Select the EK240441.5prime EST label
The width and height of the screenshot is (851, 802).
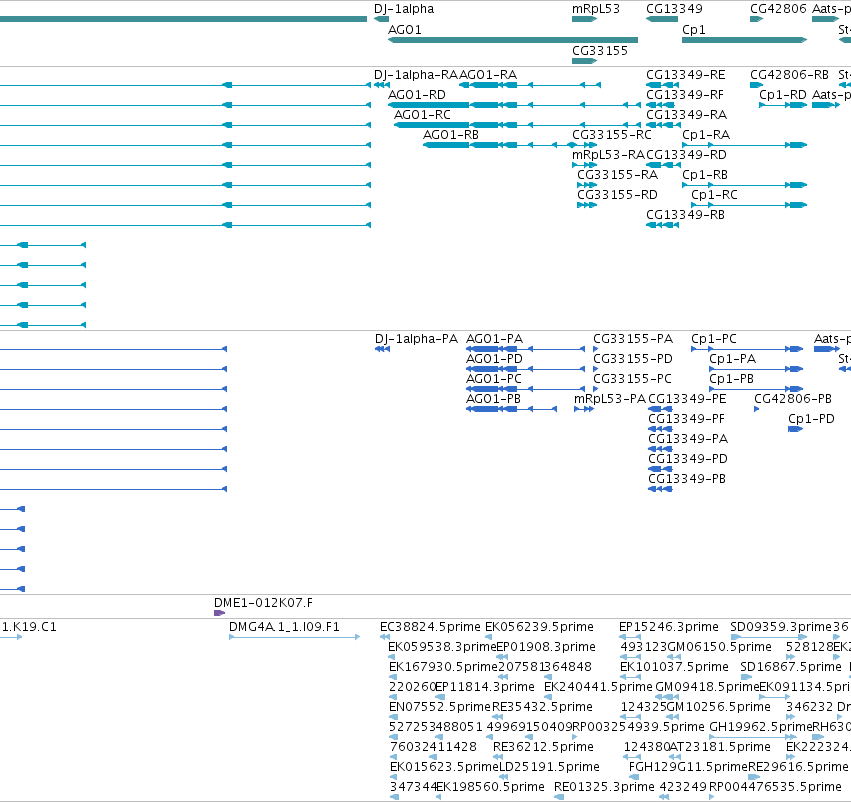pos(598,687)
